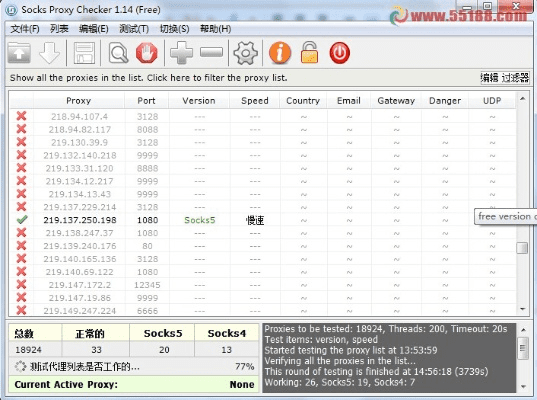Open the 编辑(E) menu

[94, 29]
